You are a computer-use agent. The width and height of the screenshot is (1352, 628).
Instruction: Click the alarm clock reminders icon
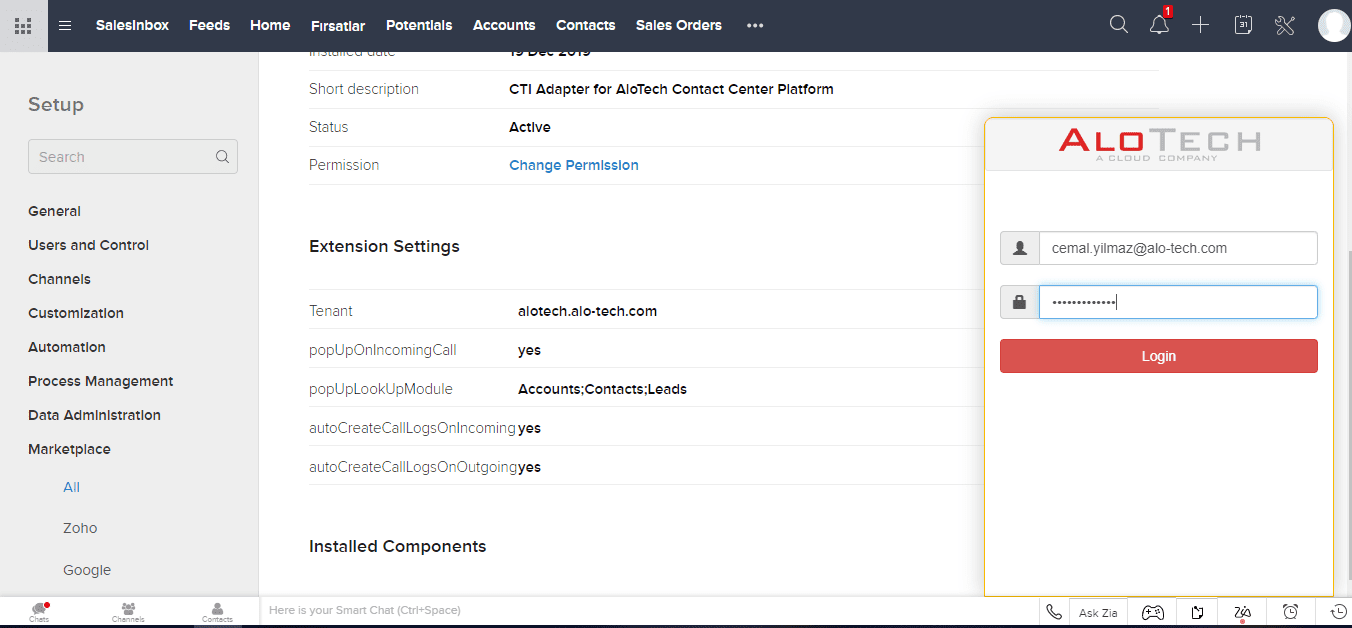[1291, 612]
